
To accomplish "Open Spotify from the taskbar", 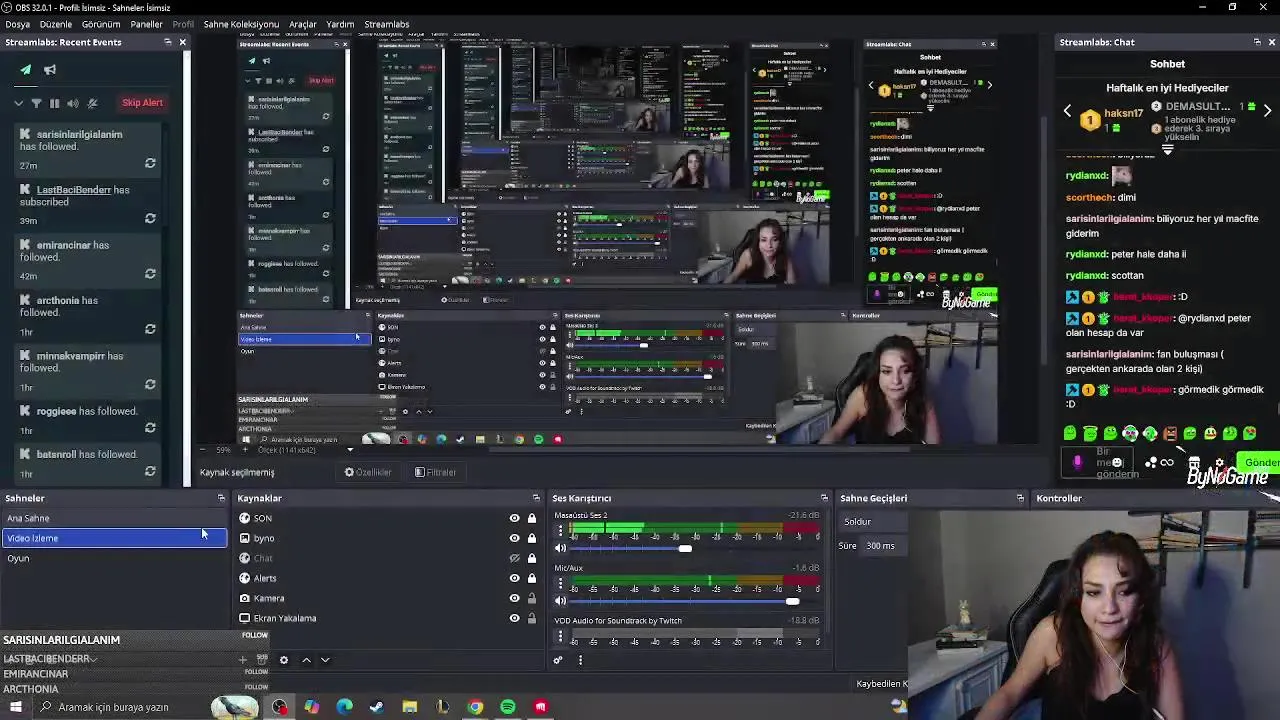I will 508,707.
